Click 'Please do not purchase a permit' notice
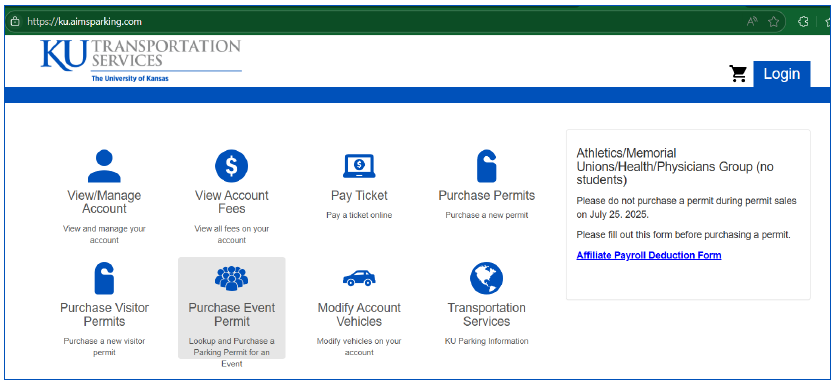Viewport: 837px width, 387px height. click(686, 208)
